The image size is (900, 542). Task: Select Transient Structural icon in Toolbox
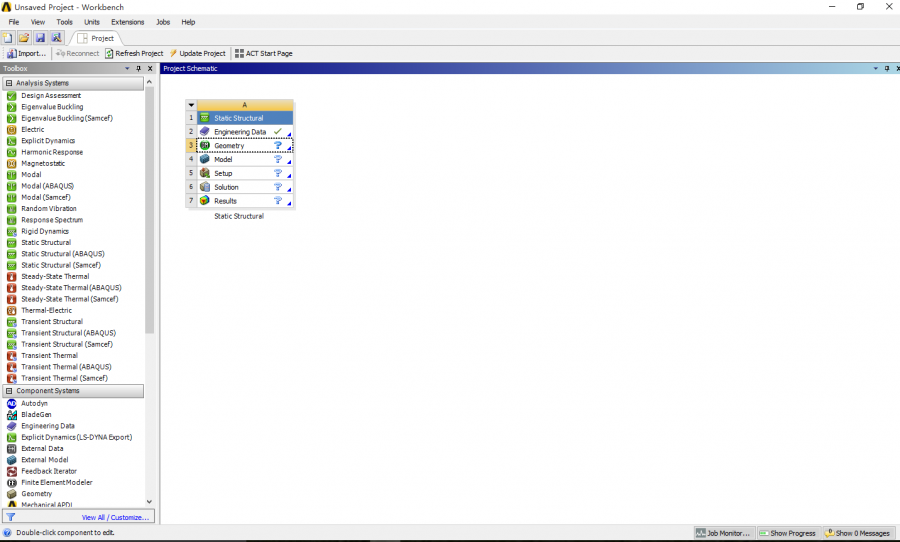click(x=11, y=322)
